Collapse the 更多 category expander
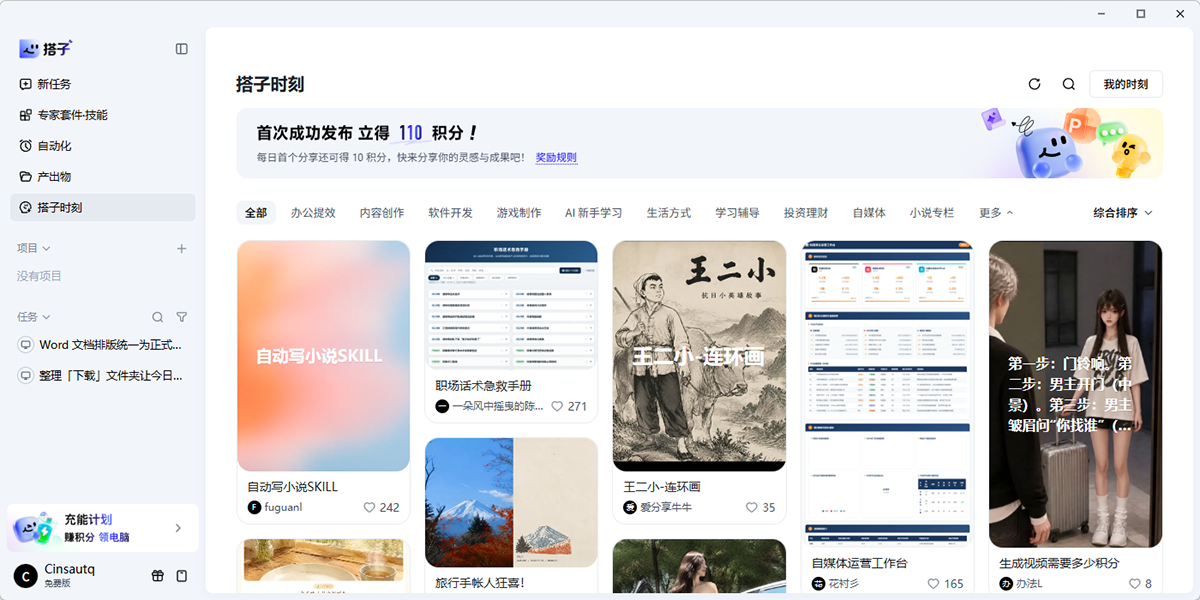 996,213
